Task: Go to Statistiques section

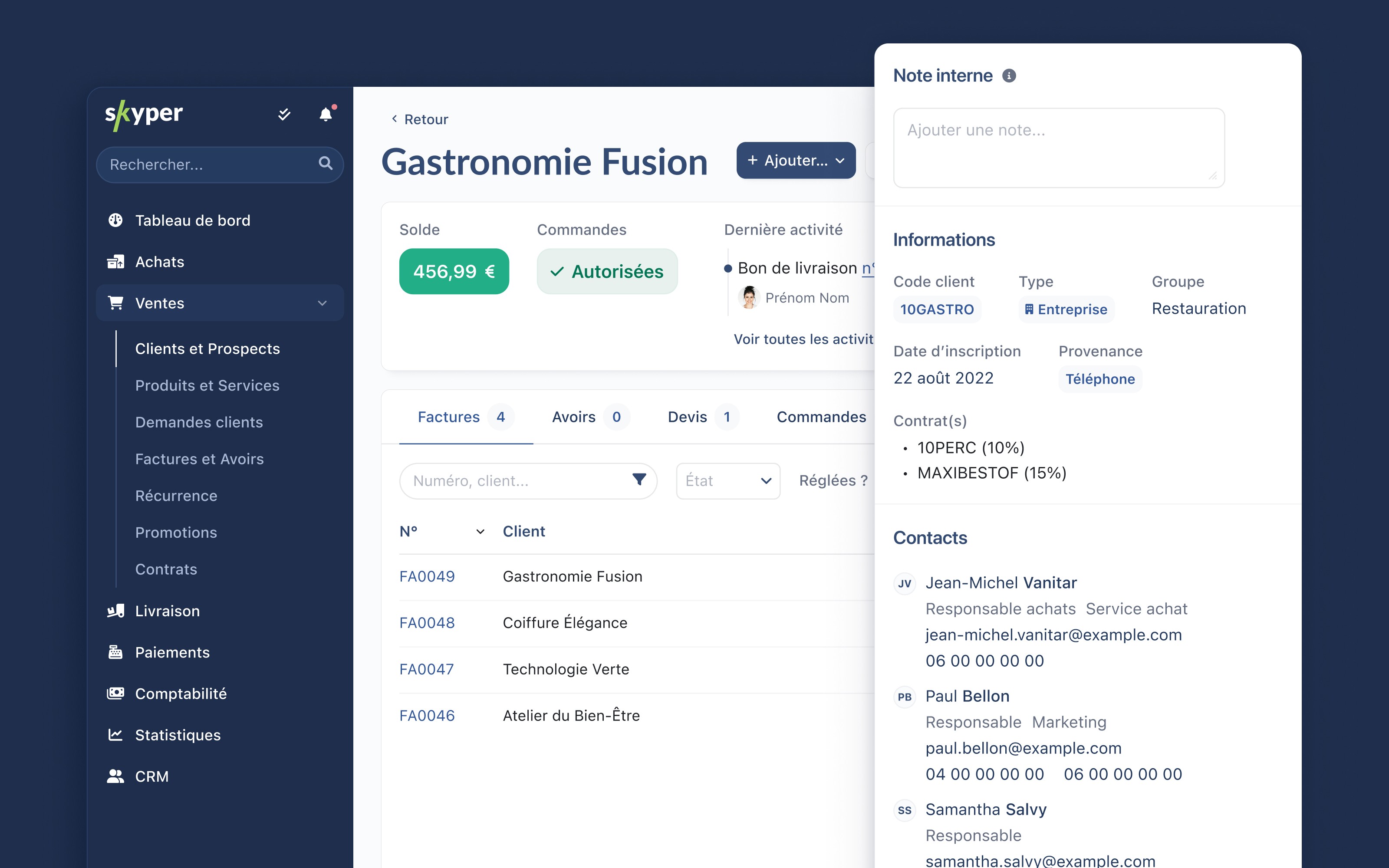Action: (220, 735)
